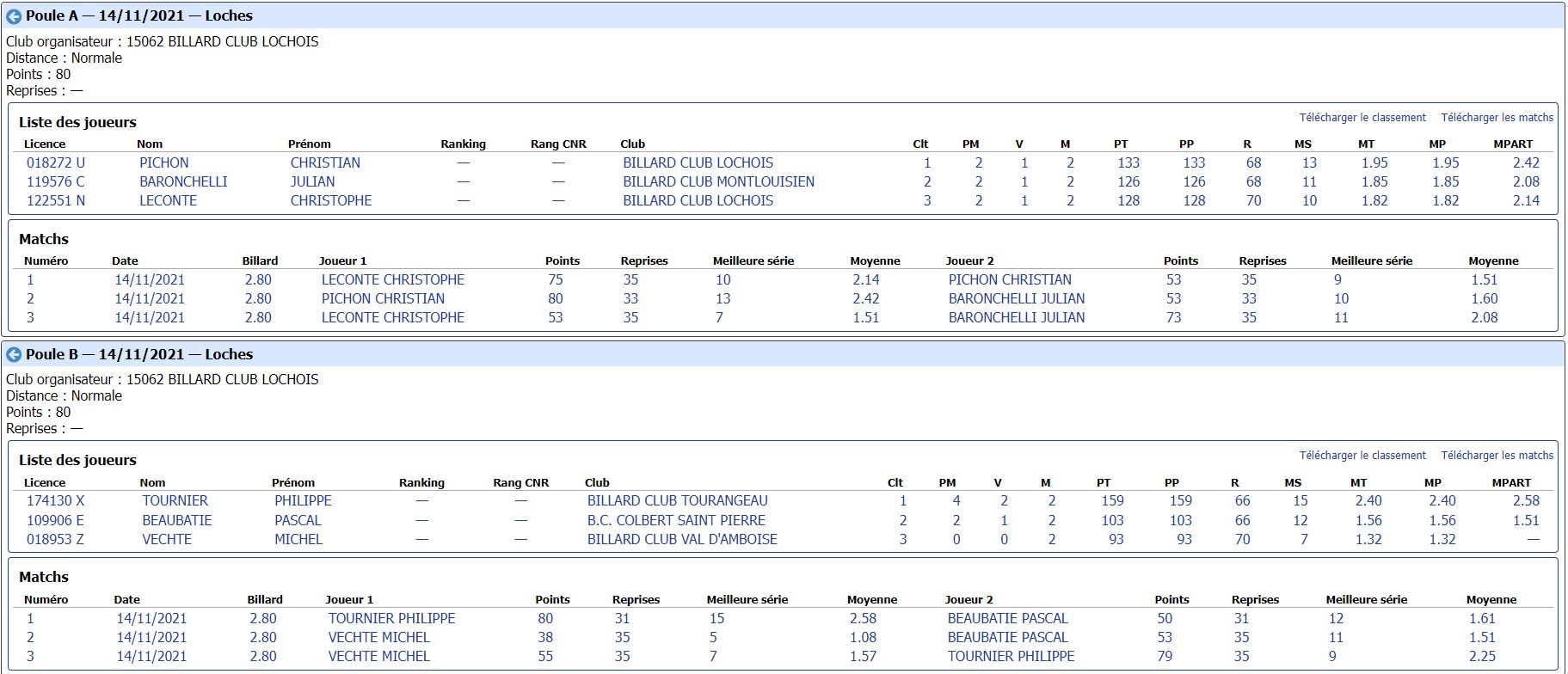This screenshot has height=674, width=1568.
Task: Open licence 018272 U
Action: tap(56, 163)
